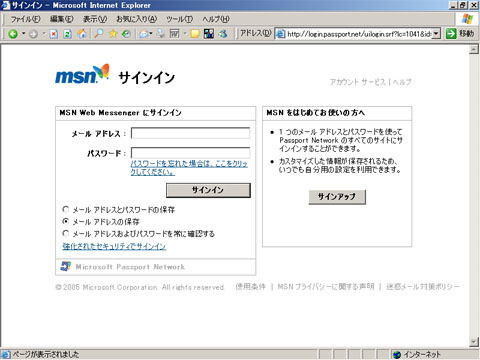Click the Refresh page icon
Viewport: 480px width, 360px height.
click(x=68, y=34)
